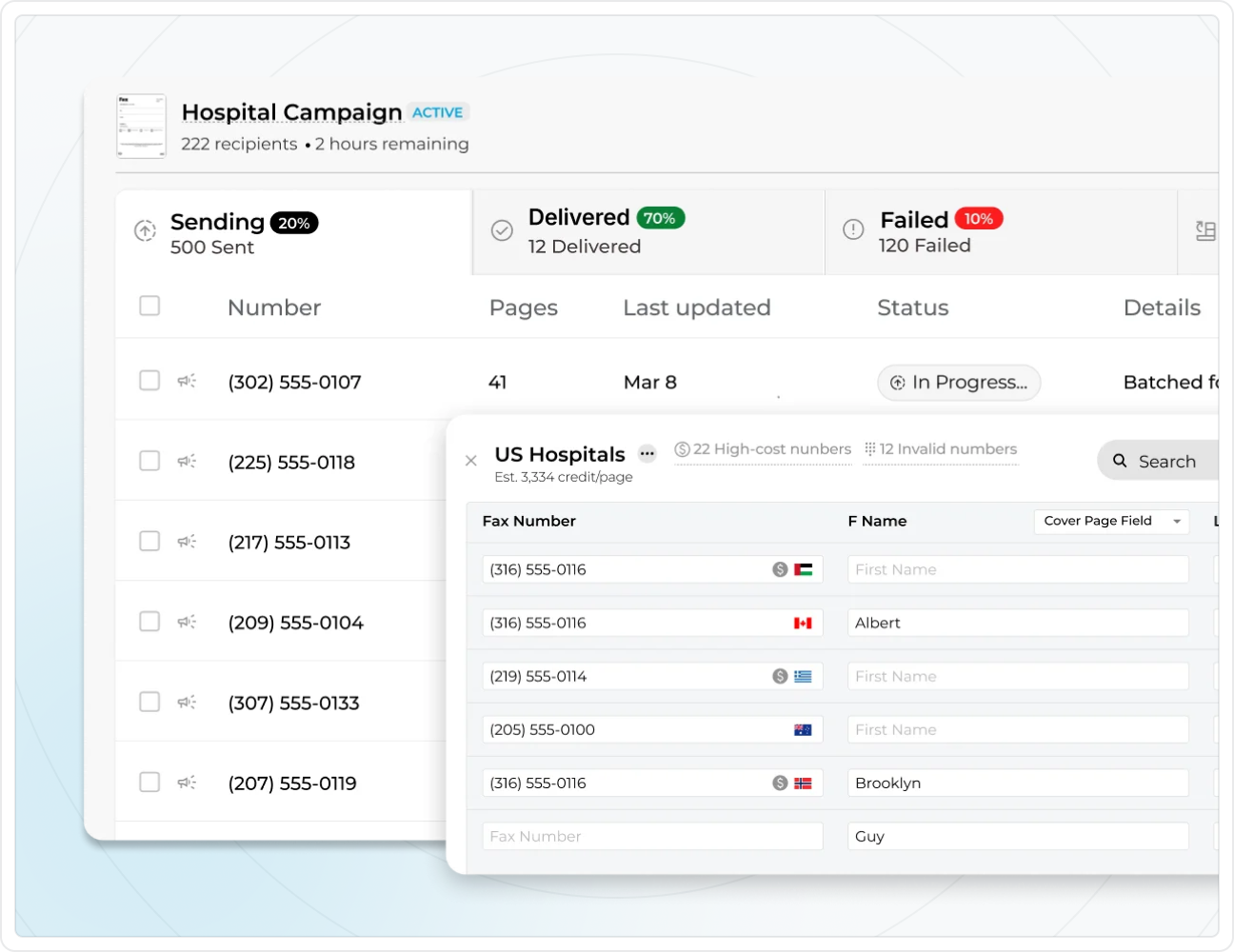Toggle the select-all checkbox in the table header
The height and width of the screenshot is (952, 1234).
coord(149,306)
